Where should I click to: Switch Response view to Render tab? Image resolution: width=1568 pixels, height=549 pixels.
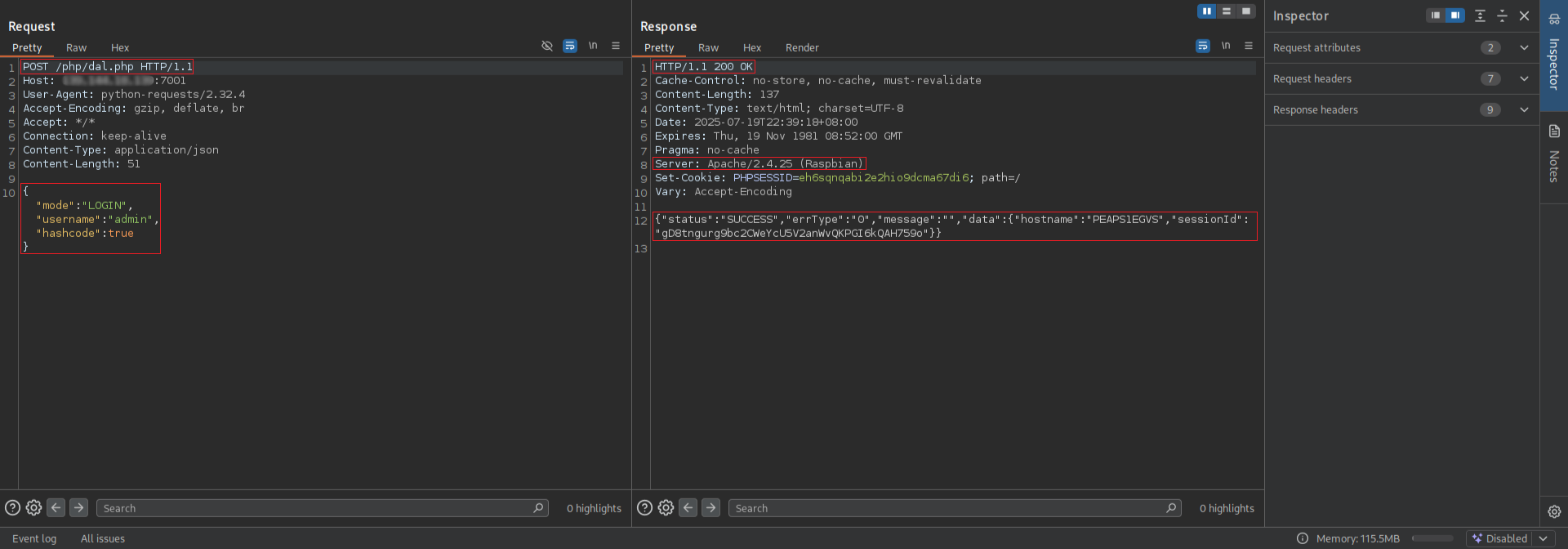coord(802,47)
